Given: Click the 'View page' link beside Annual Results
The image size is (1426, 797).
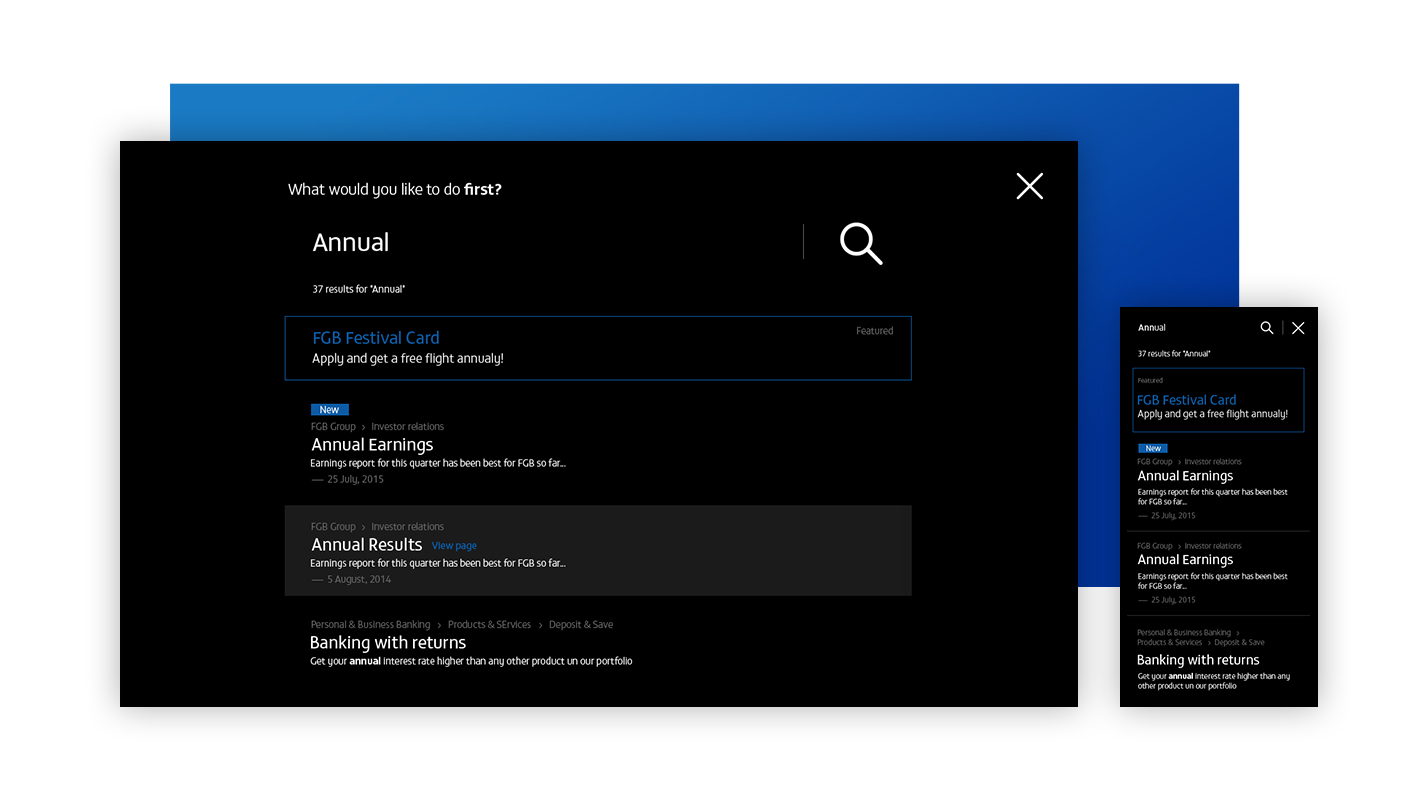Looking at the screenshot, I should 454,546.
